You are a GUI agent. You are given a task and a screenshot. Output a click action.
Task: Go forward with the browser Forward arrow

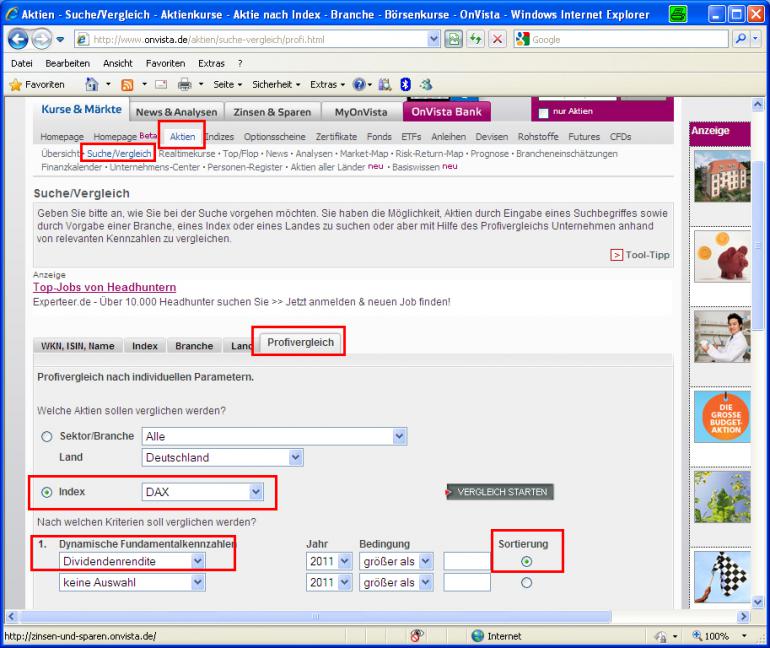(42, 39)
